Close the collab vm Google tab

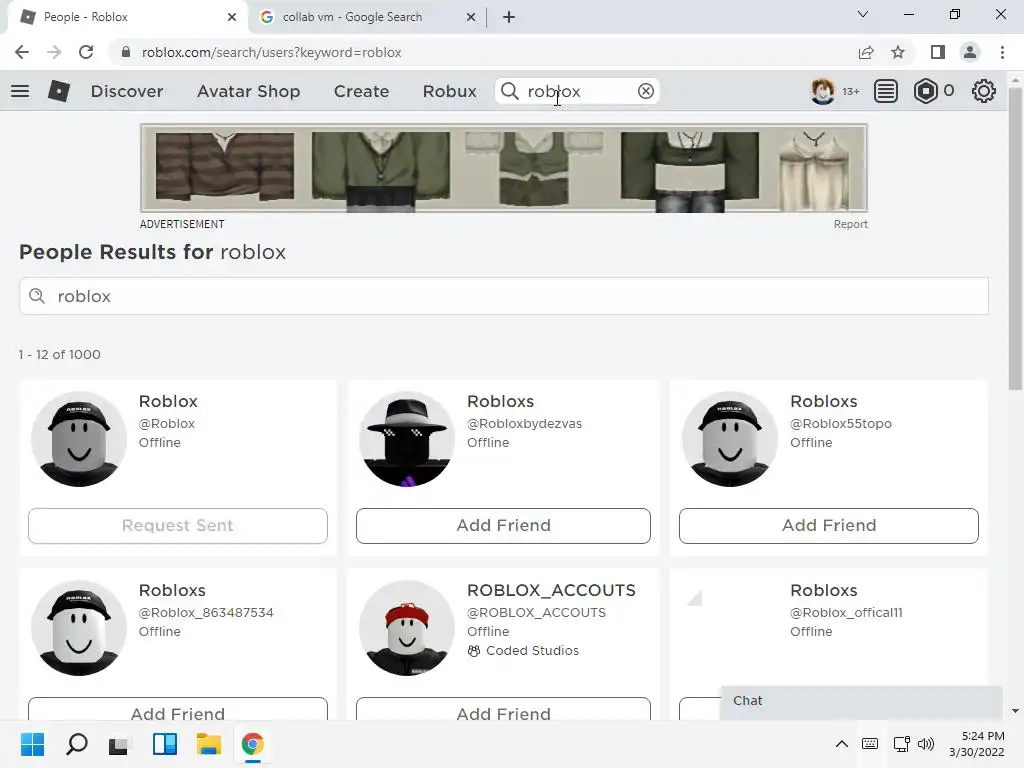click(471, 17)
